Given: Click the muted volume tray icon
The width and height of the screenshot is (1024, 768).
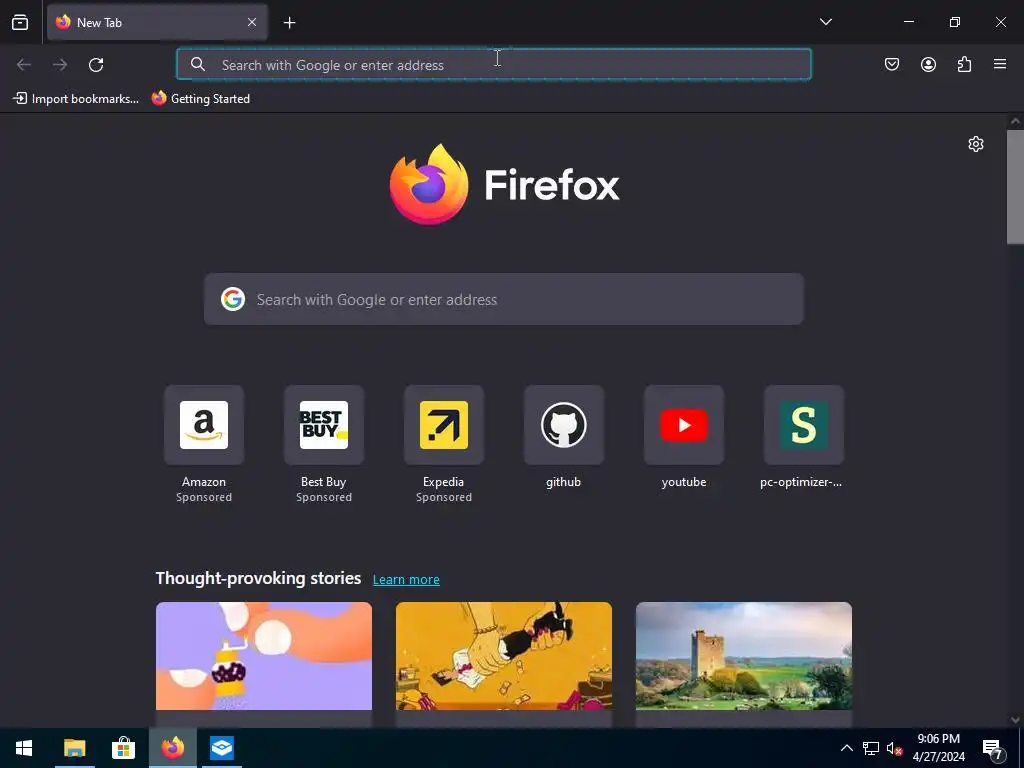Looking at the screenshot, I should click(894, 748).
